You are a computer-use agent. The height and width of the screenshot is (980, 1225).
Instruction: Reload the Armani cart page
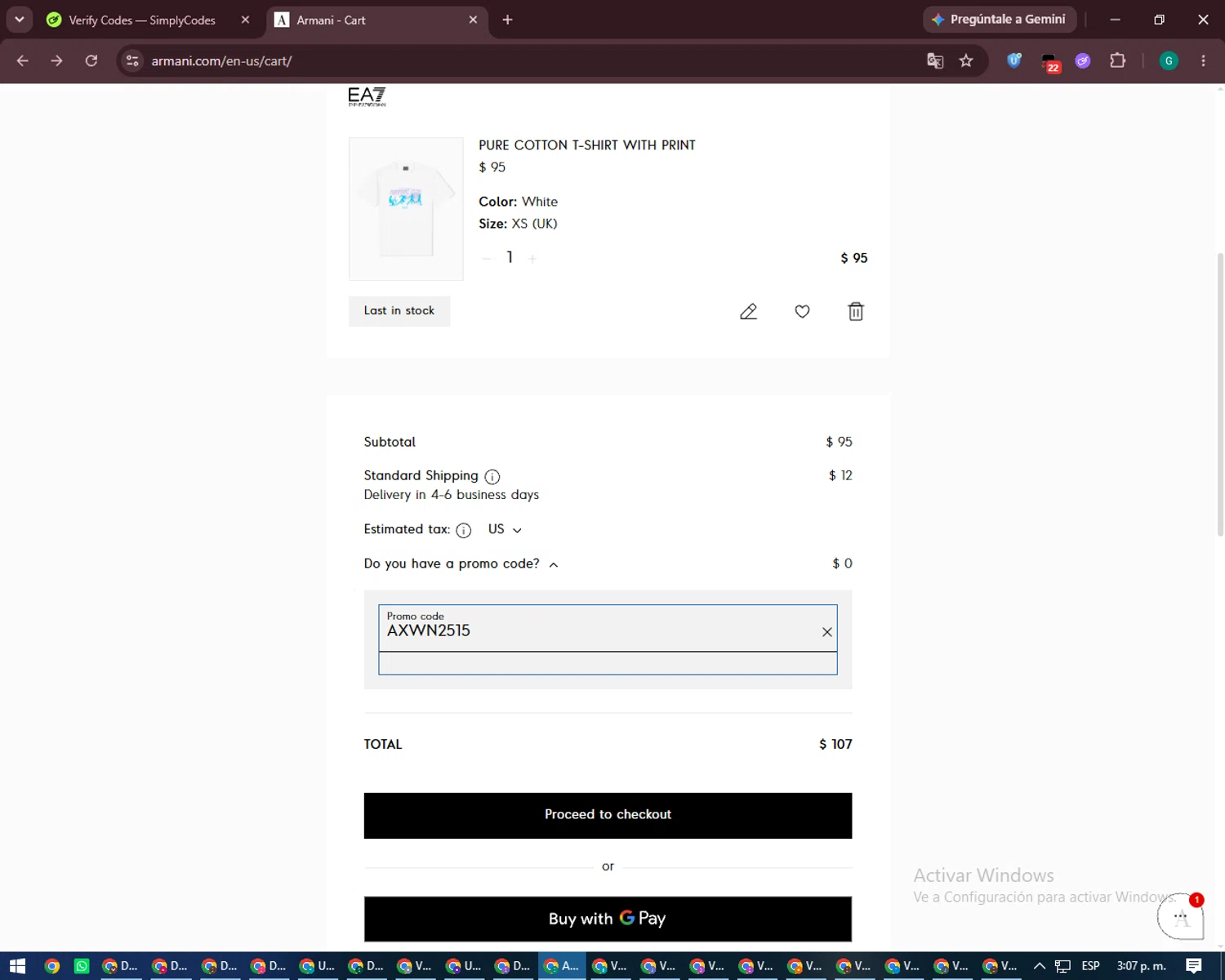coord(91,60)
